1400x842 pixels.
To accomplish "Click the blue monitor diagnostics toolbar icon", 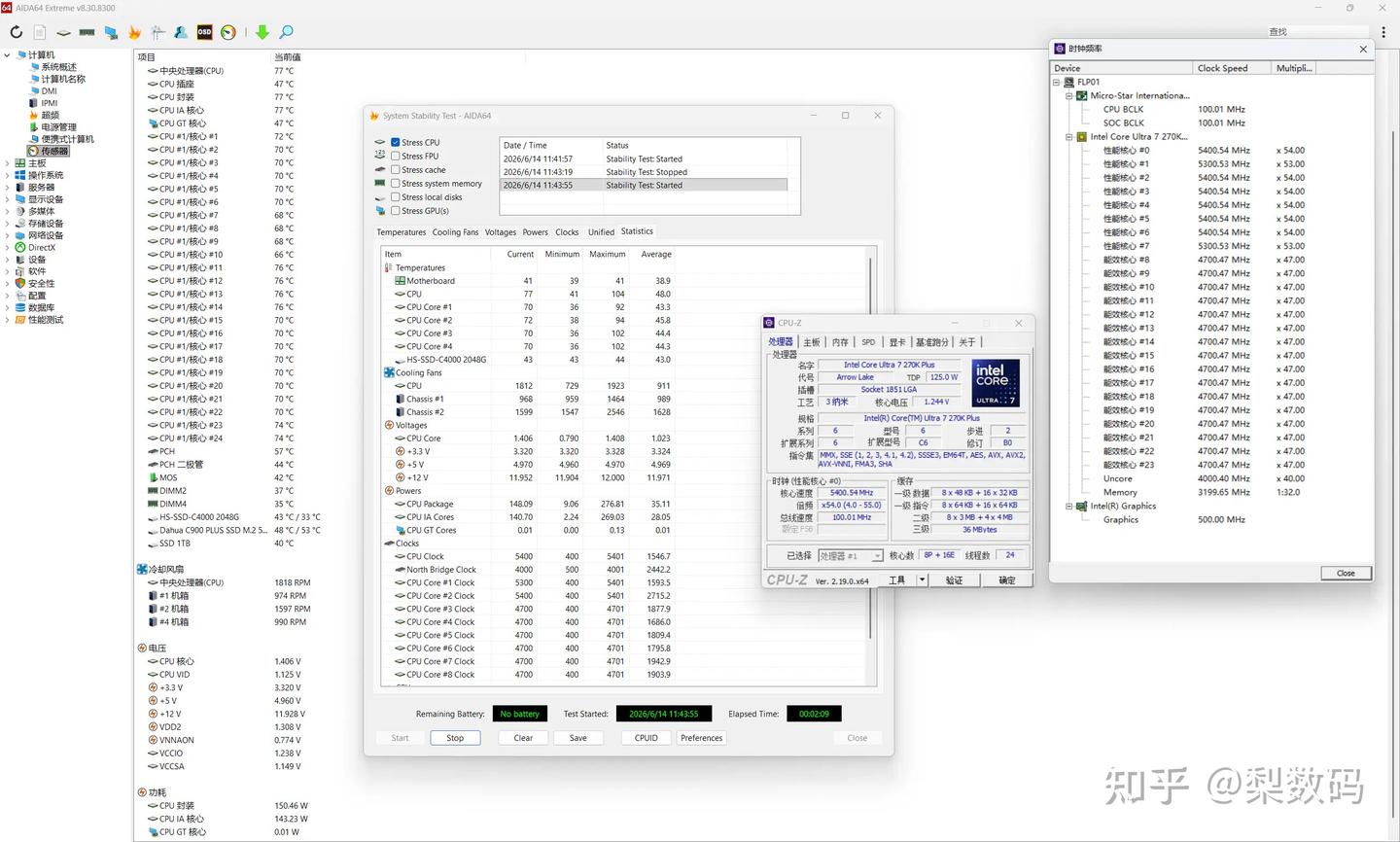I will click(111, 32).
